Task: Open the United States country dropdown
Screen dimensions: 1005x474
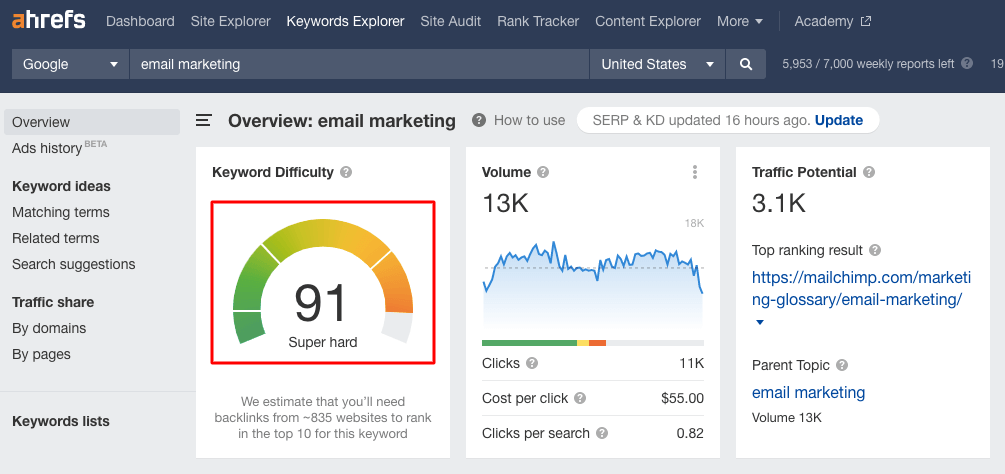Action: pyautogui.click(x=659, y=64)
